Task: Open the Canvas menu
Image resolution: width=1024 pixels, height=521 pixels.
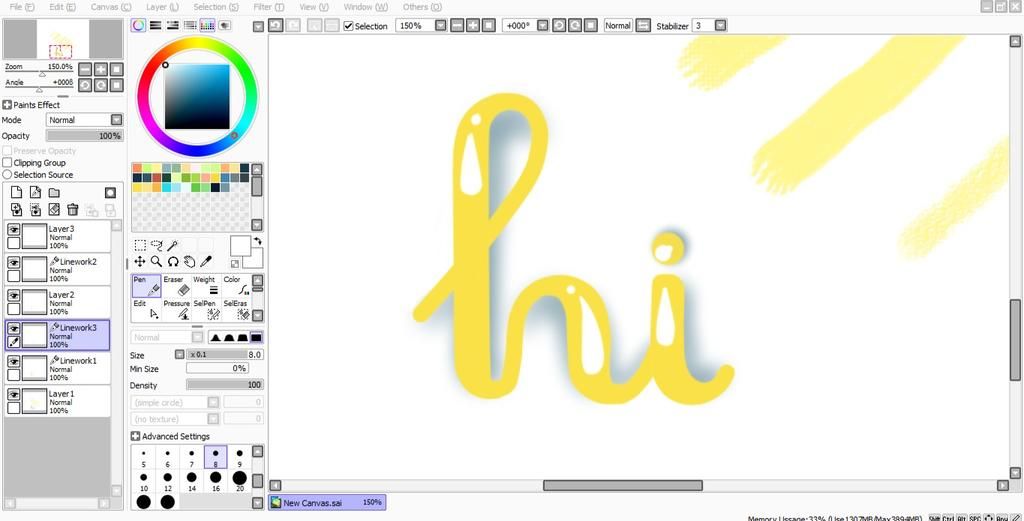Action: (110, 7)
